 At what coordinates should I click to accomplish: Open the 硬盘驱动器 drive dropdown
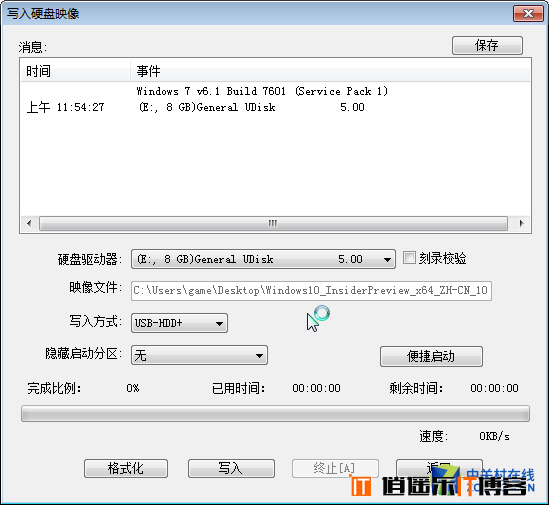click(x=263, y=259)
